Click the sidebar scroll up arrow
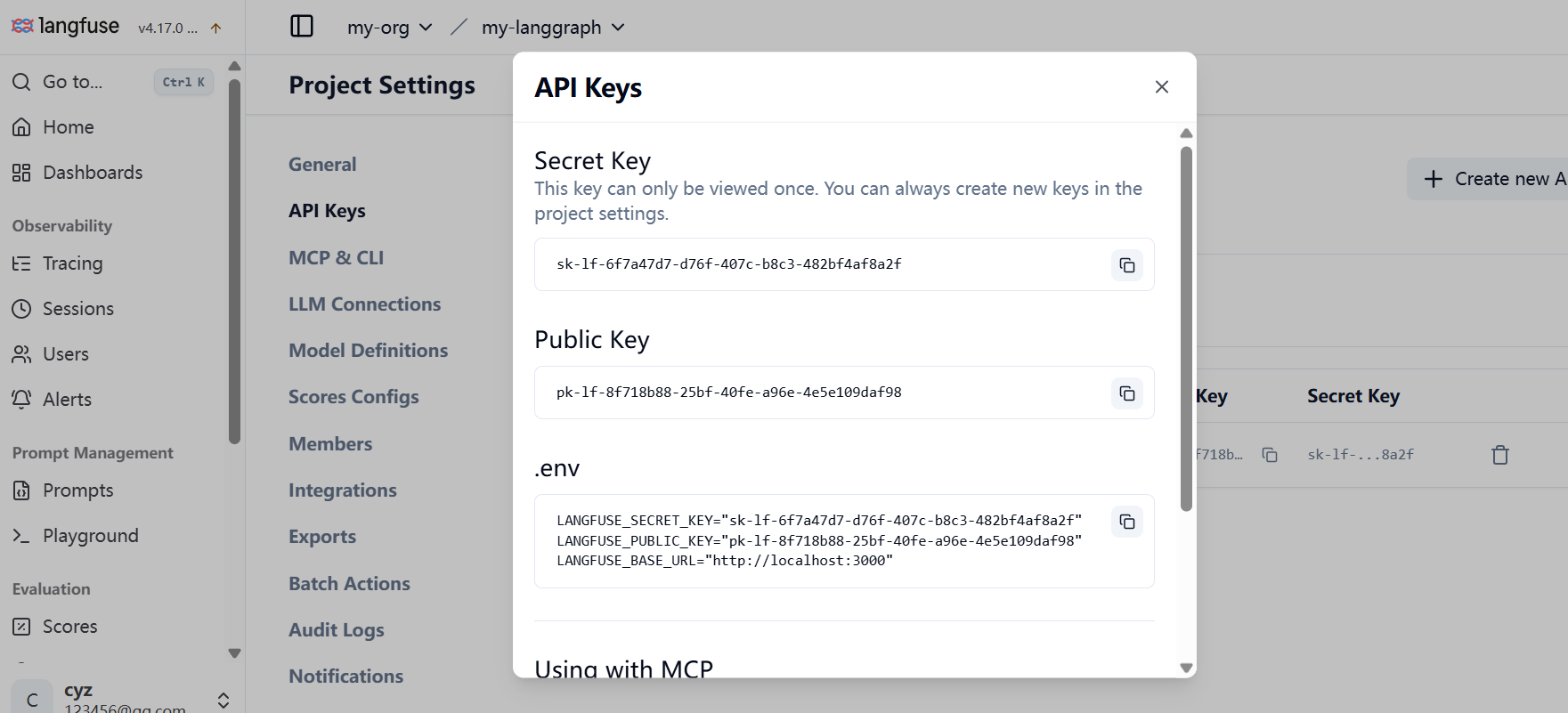The width and height of the screenshot is (1568, 713). coord(235,66)
